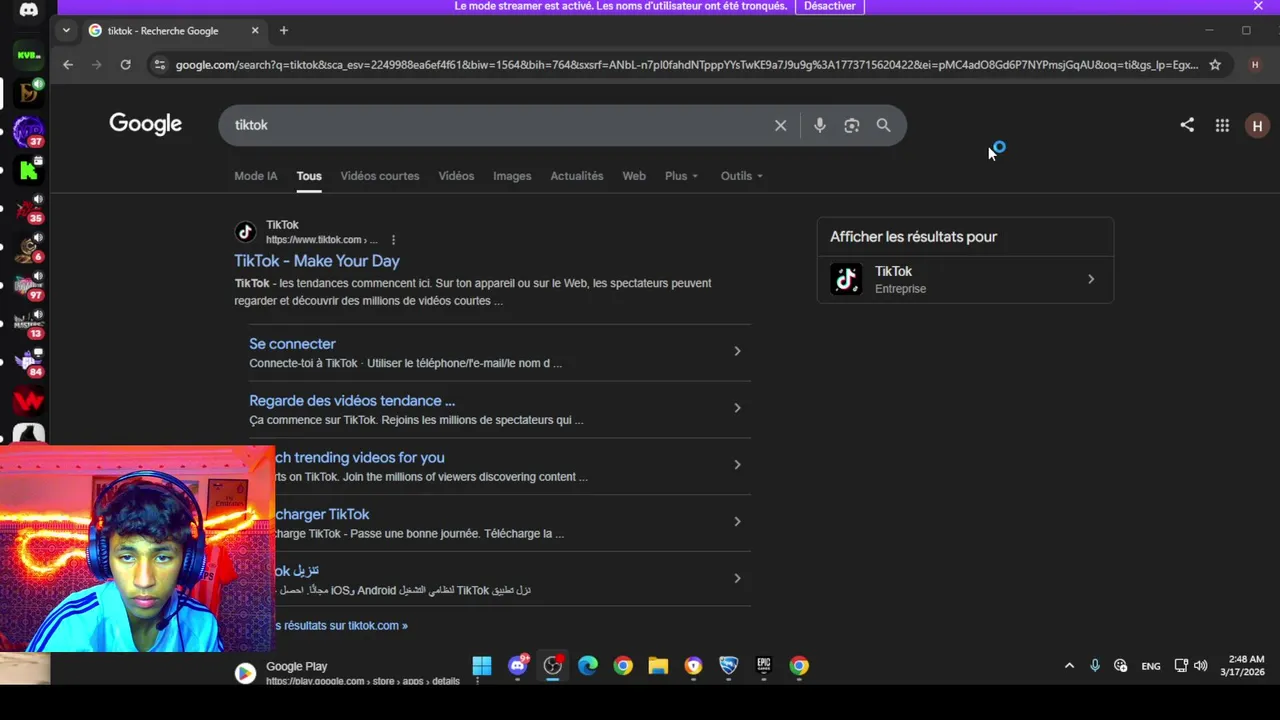The height and width of the screenshot is (720, 1280).
Task: Open Chrome tab search dropdown
Action: click(66, 30)
